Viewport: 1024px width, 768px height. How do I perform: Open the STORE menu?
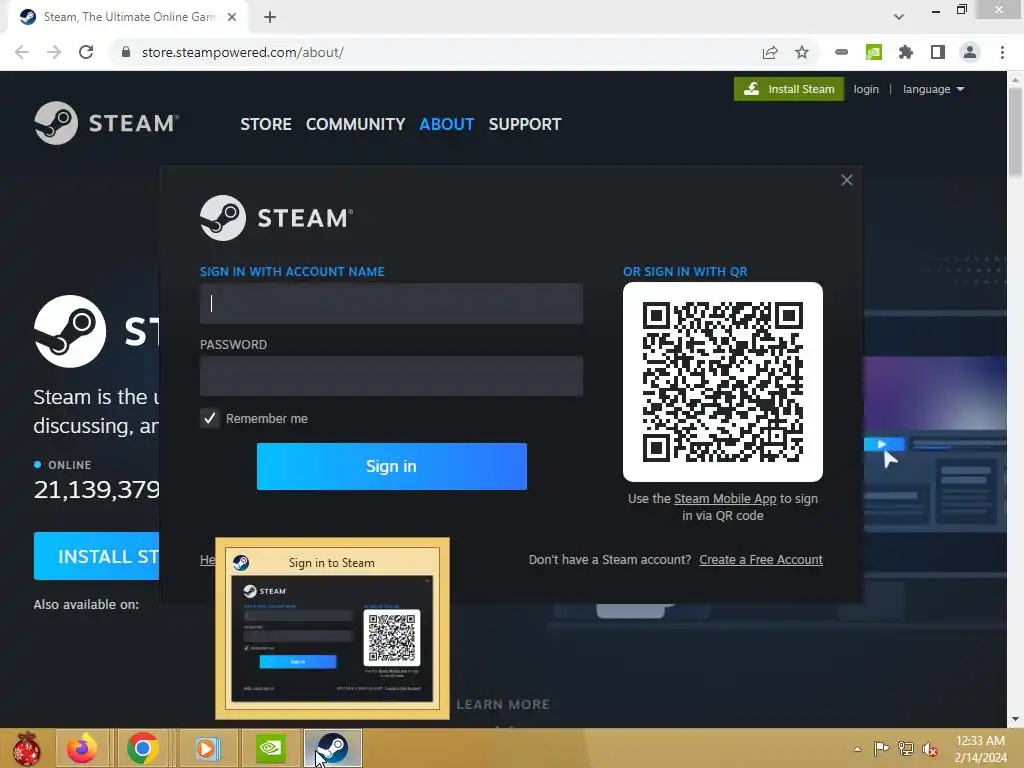(x=266, y=124)
